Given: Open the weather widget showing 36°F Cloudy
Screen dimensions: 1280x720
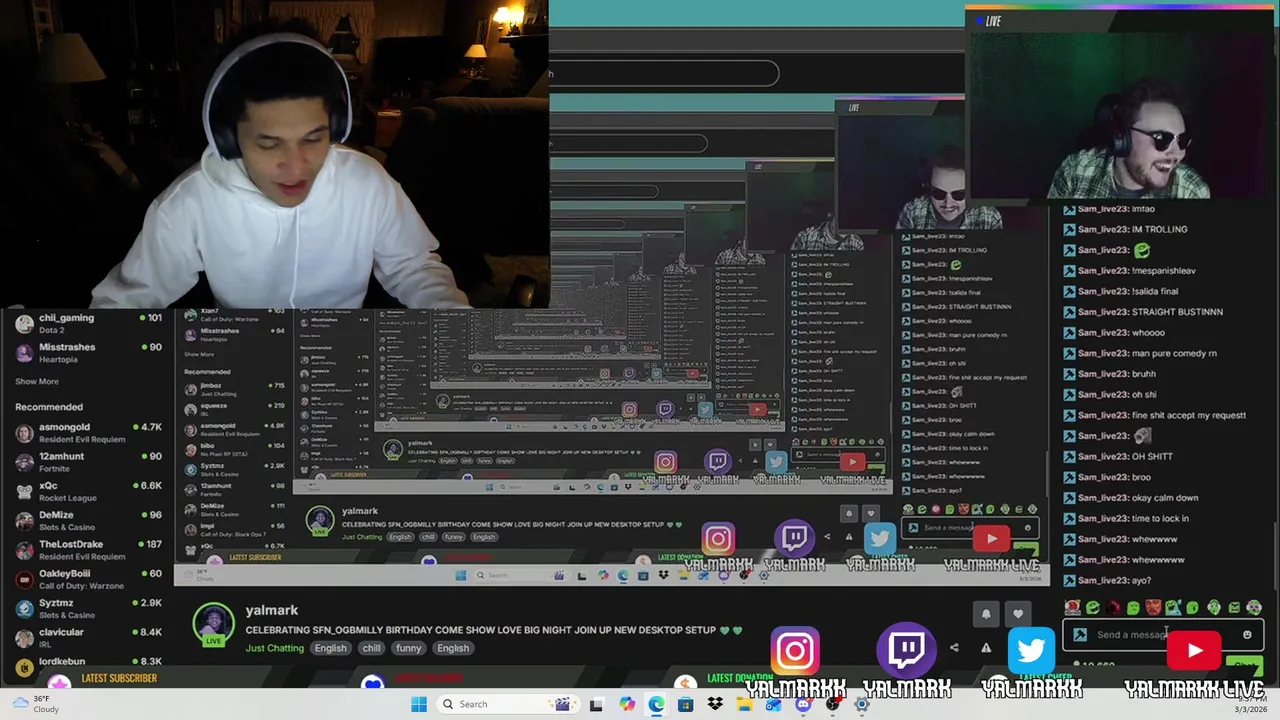Looking at the screenshot, I should click(37, 704).
